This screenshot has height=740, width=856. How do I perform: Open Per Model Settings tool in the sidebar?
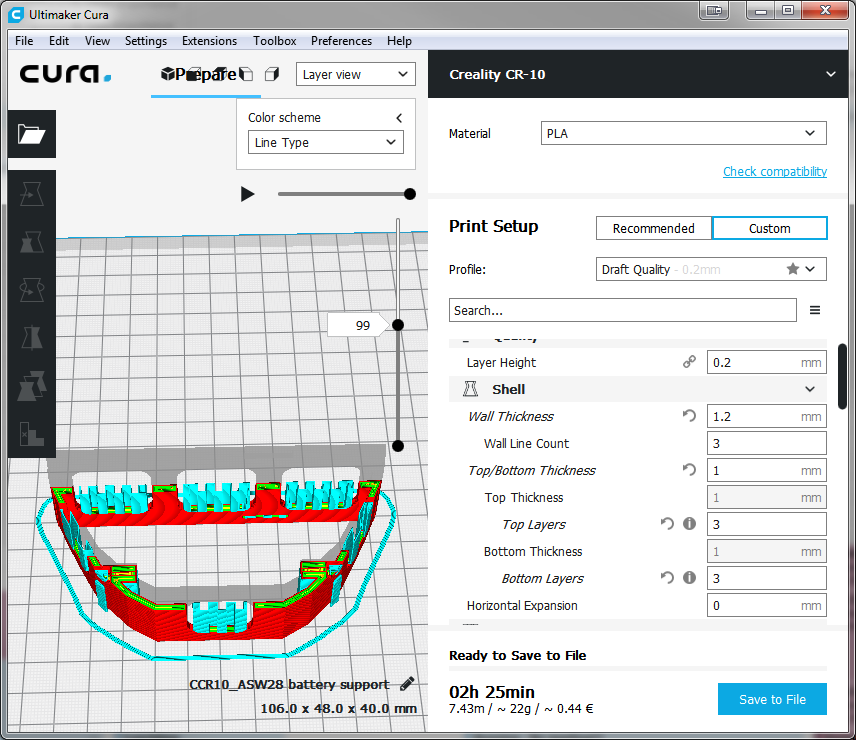pos(32,385)
